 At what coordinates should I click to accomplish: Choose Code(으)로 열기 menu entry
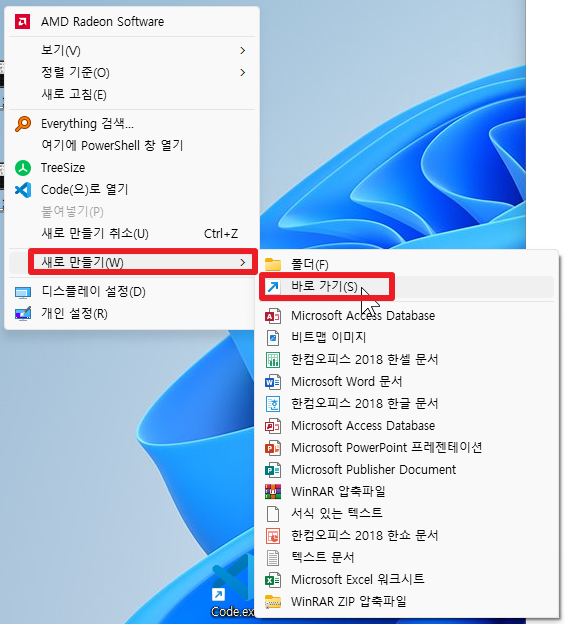coord(132,190)
